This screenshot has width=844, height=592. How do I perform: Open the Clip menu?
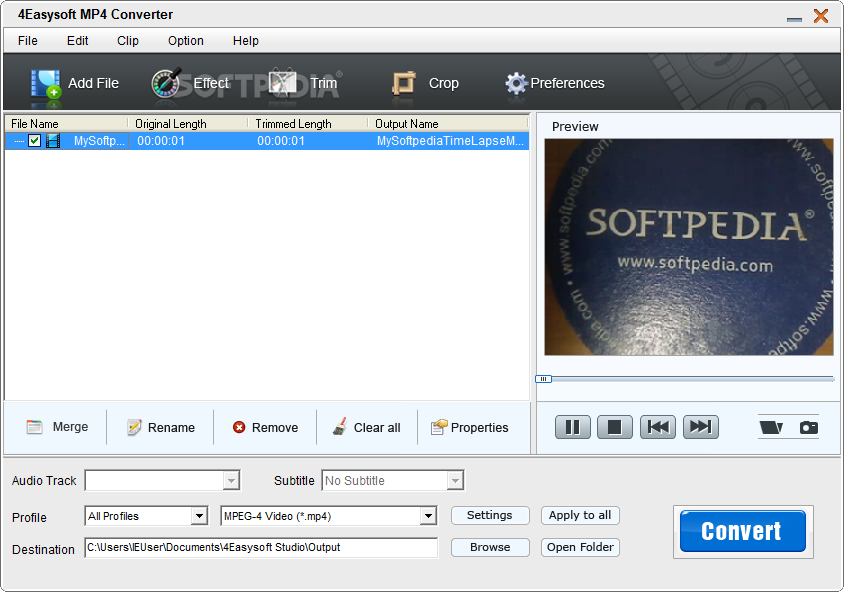pyautogui.click(x=128, y=41)
